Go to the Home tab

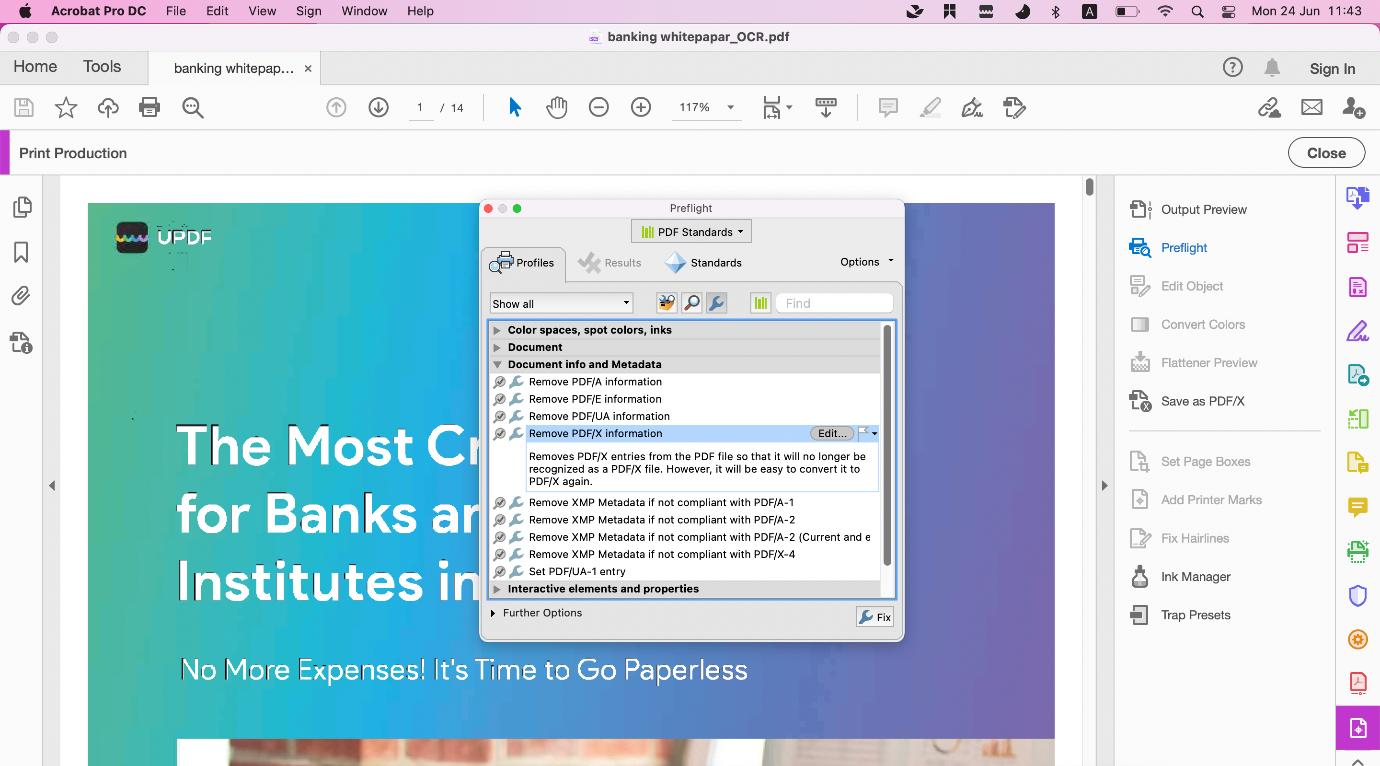coord(35,67)
